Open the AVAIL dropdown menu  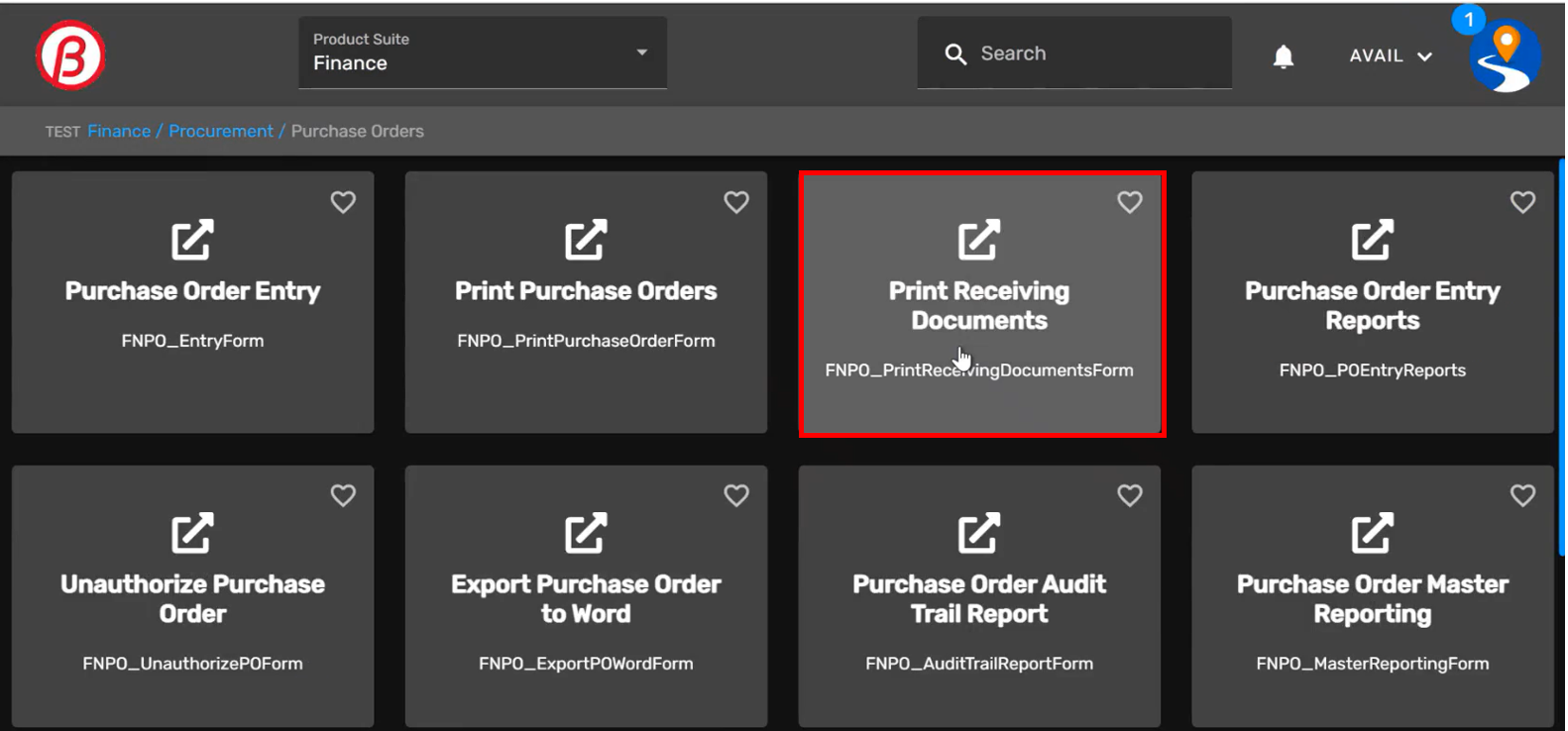[x=1390, y=56]
